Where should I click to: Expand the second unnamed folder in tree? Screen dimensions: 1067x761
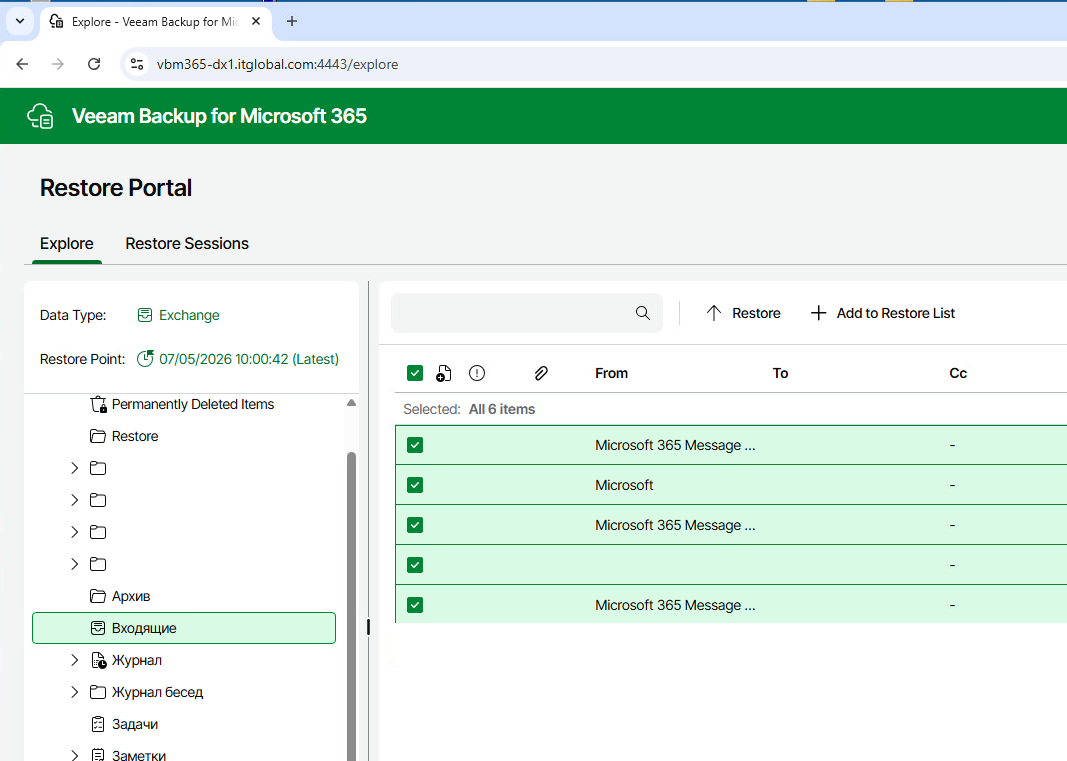pyautogui.click(x=75, y=500)
